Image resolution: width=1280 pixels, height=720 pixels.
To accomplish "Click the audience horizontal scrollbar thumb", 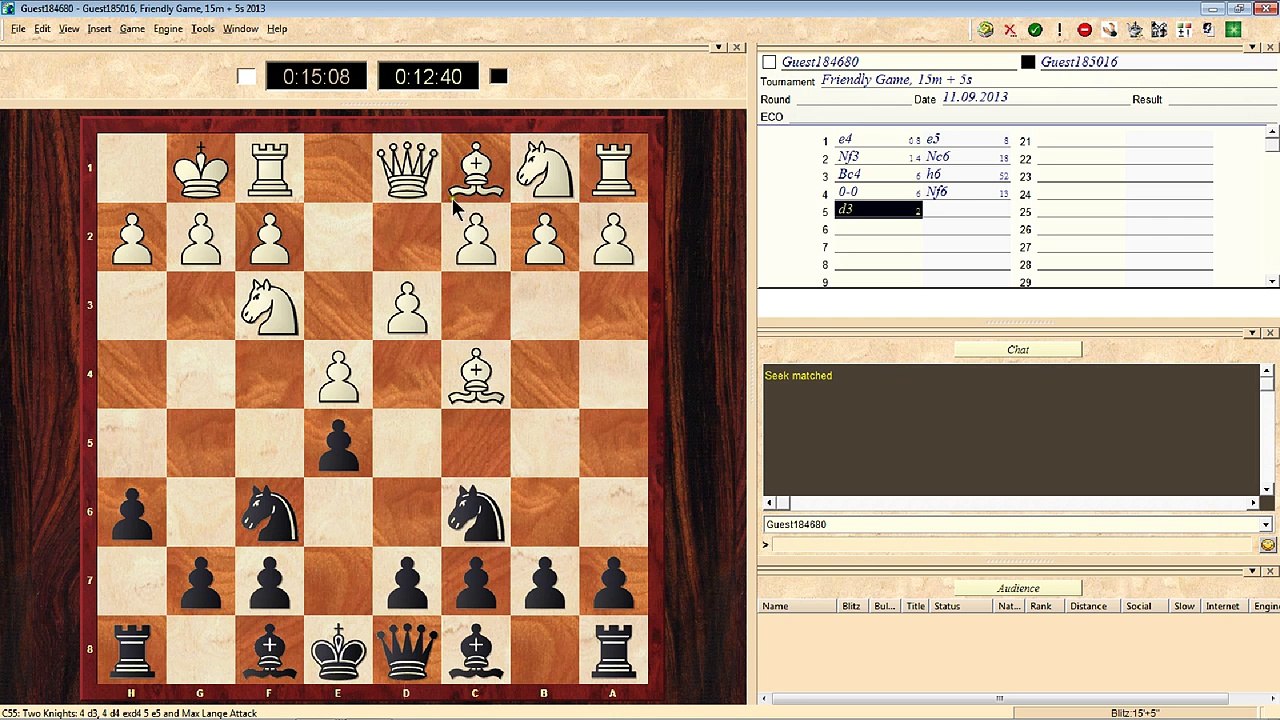I will 999,699.
